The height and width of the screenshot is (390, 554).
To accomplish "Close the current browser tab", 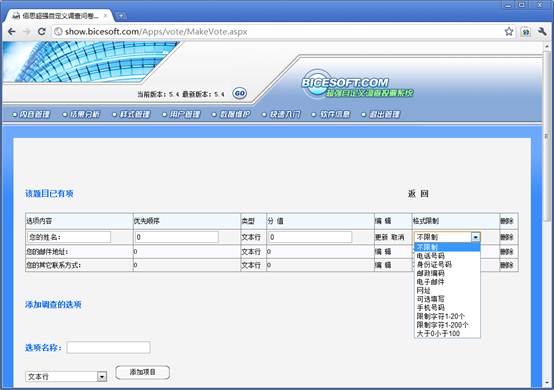I will pyautogui.click(x=105, y=16).
